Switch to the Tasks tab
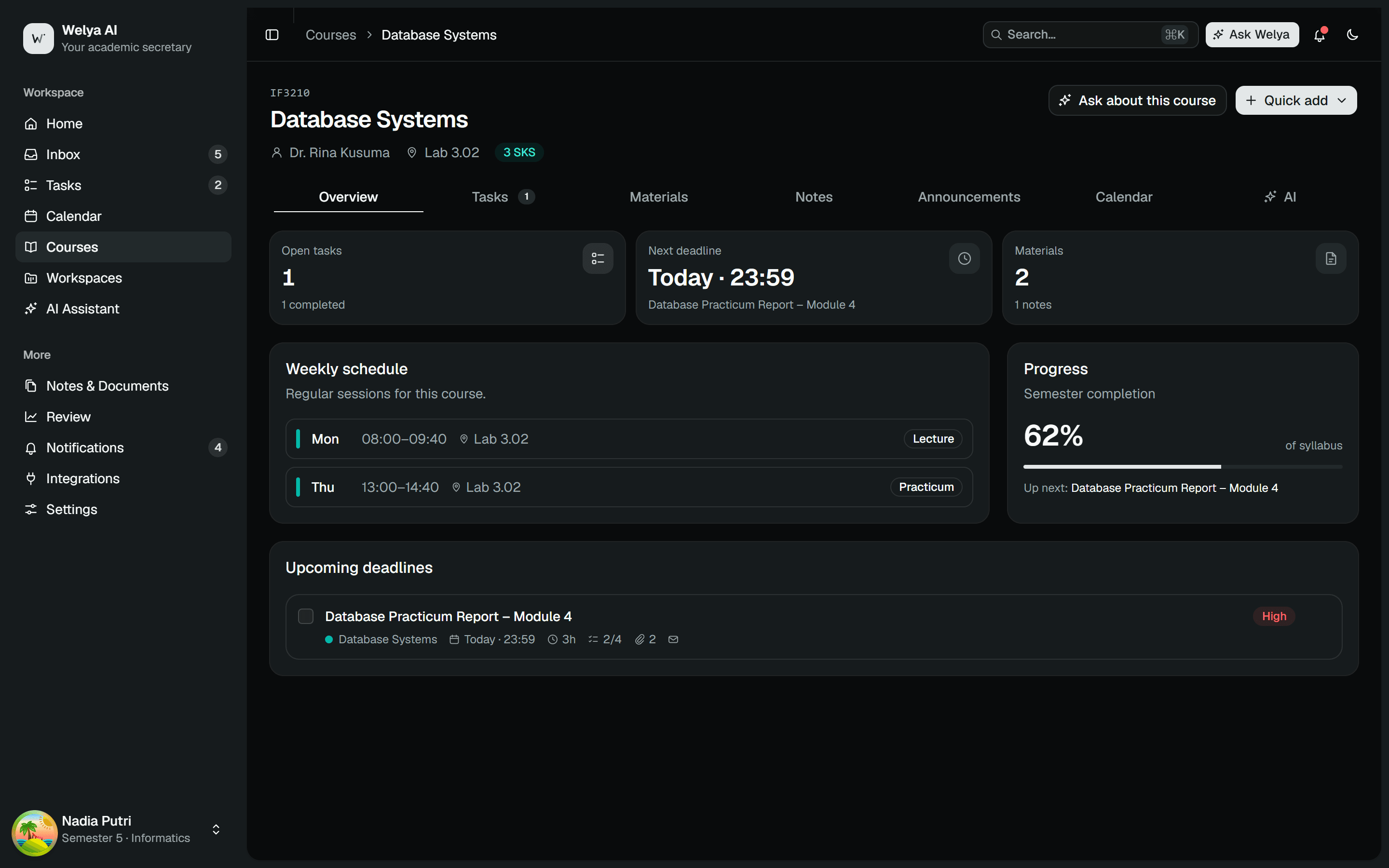Screen dimensions: 1389x868 click(x=504, y=197)
